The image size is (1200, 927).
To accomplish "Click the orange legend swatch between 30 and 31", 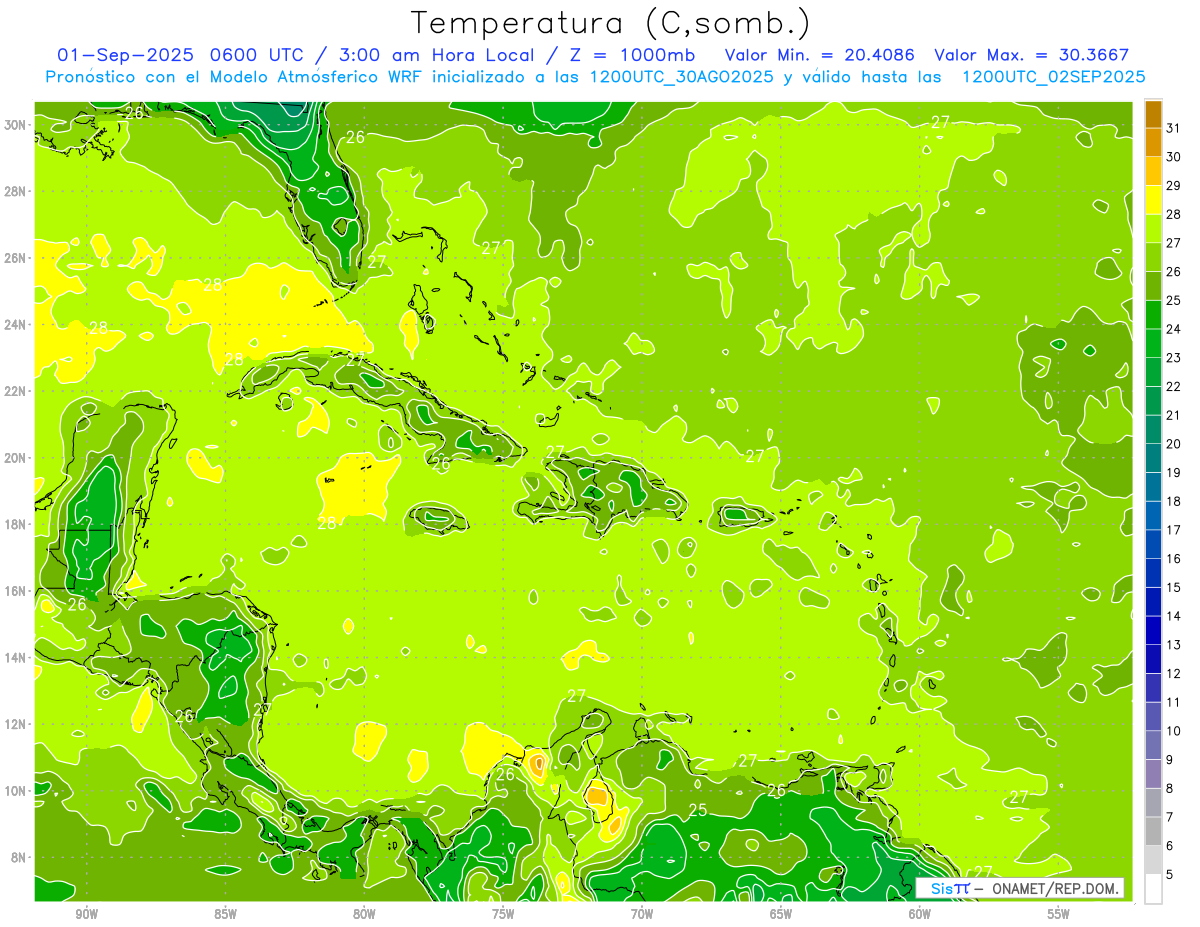I will [x=1153, y=142].
